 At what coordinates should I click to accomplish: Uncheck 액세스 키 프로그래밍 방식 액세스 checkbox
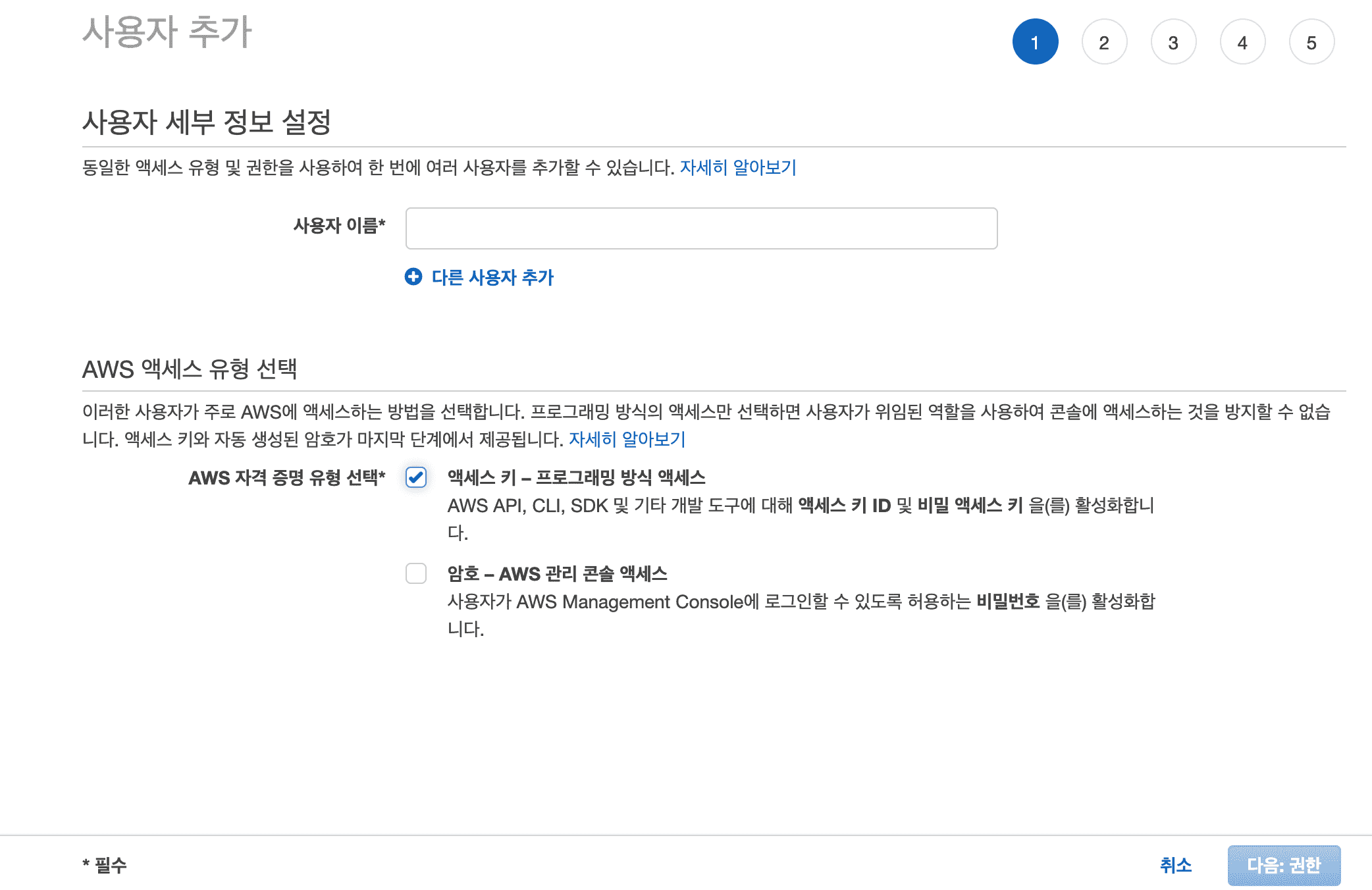(x=416, y=477)
